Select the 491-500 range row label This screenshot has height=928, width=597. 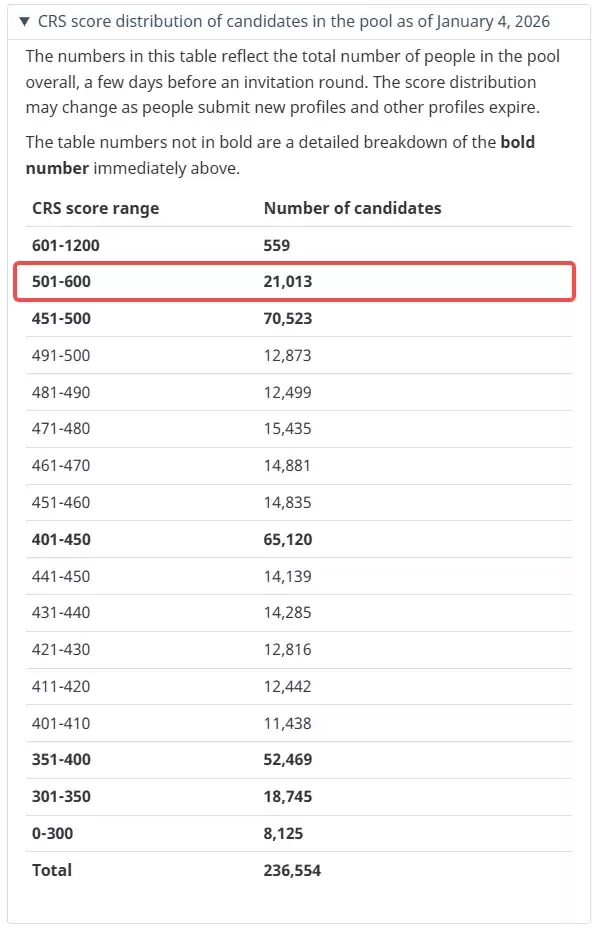61,356
